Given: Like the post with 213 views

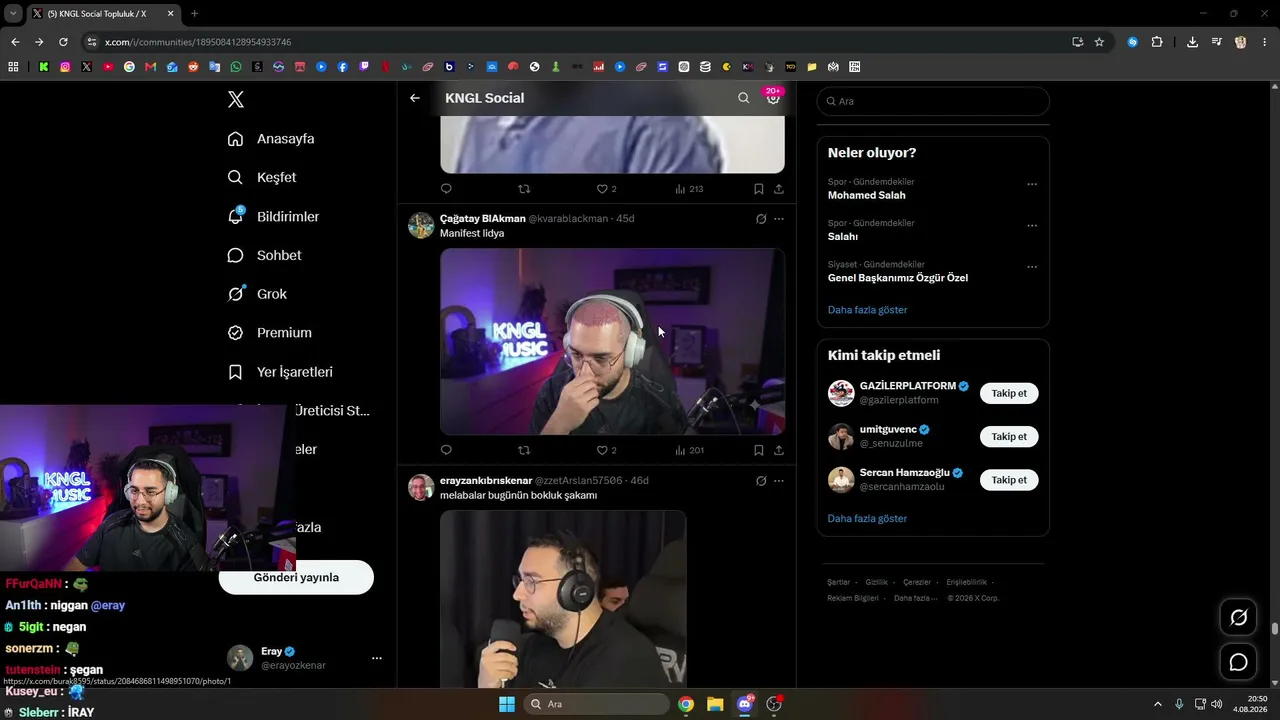Looking at the screenshot, I should pos(606,189).
